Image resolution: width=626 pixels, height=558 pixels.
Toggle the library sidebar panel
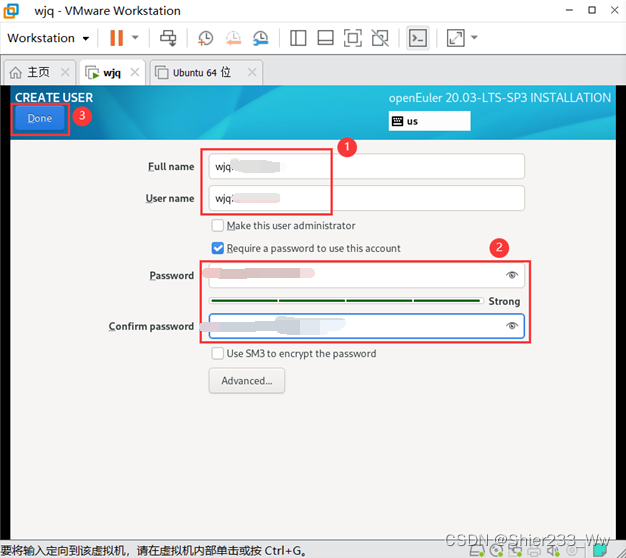tap(298, 38)
